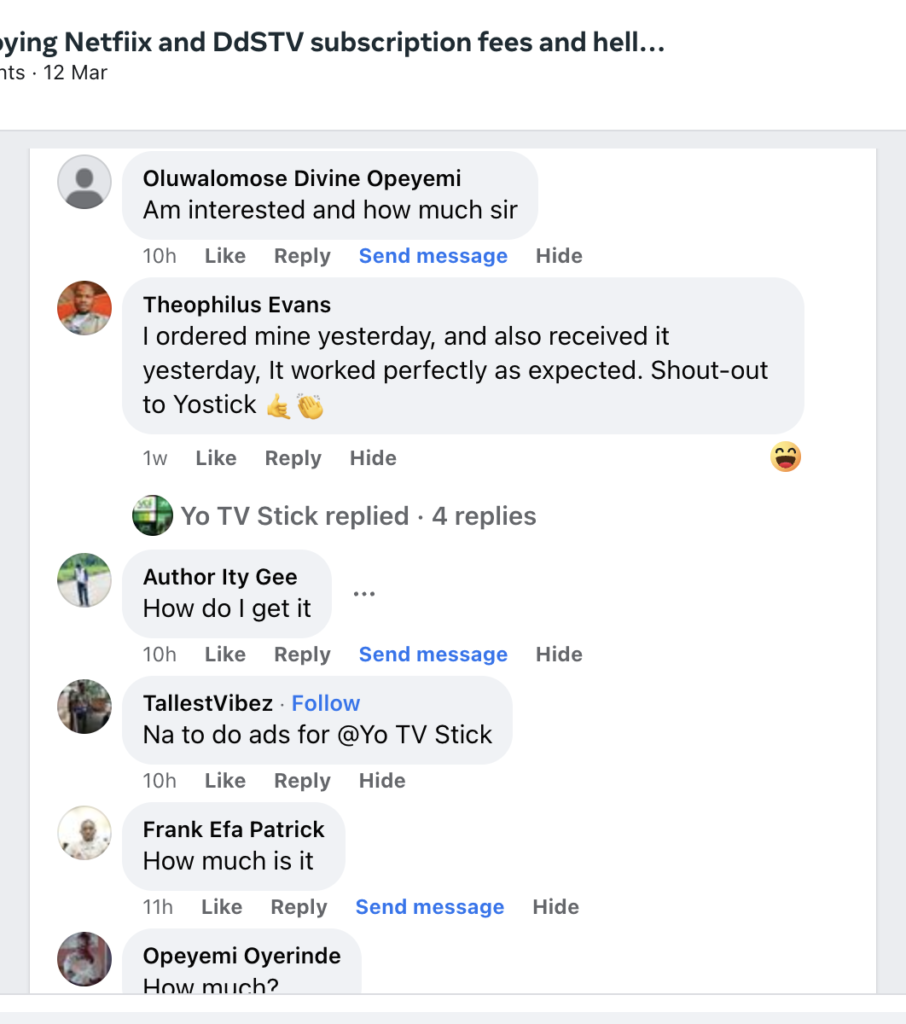
Task: Click the laughing reaction emoji
Action: point(786,458)
